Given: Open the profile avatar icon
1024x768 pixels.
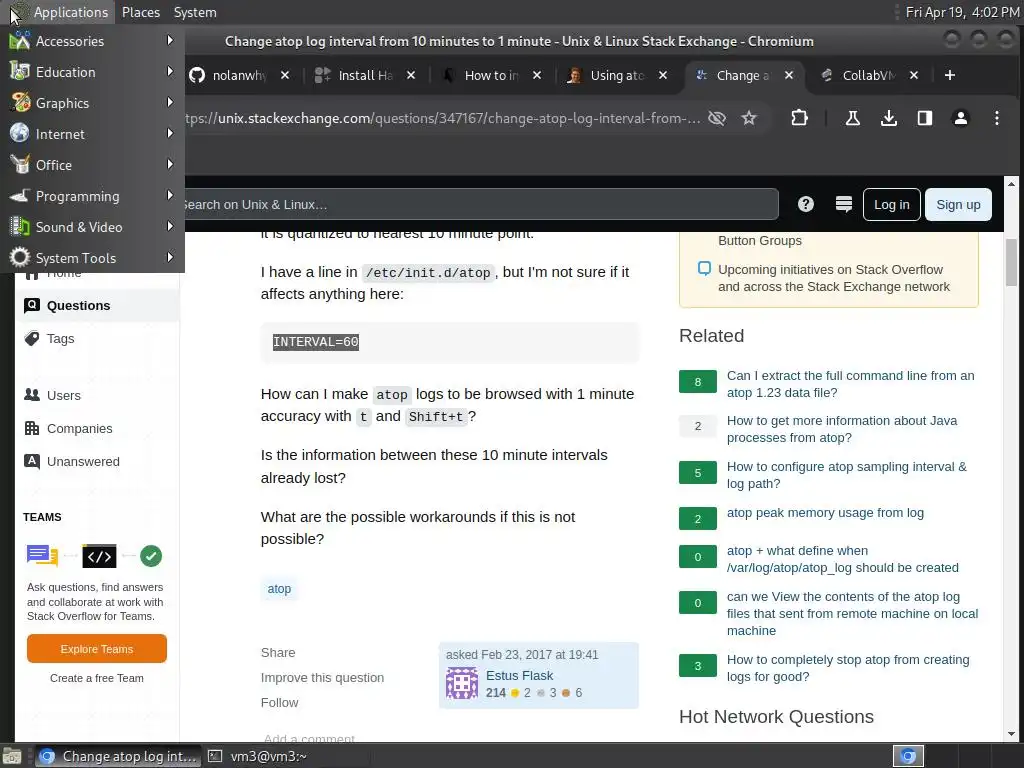Looking at the screenshot, I should (961, 118).
